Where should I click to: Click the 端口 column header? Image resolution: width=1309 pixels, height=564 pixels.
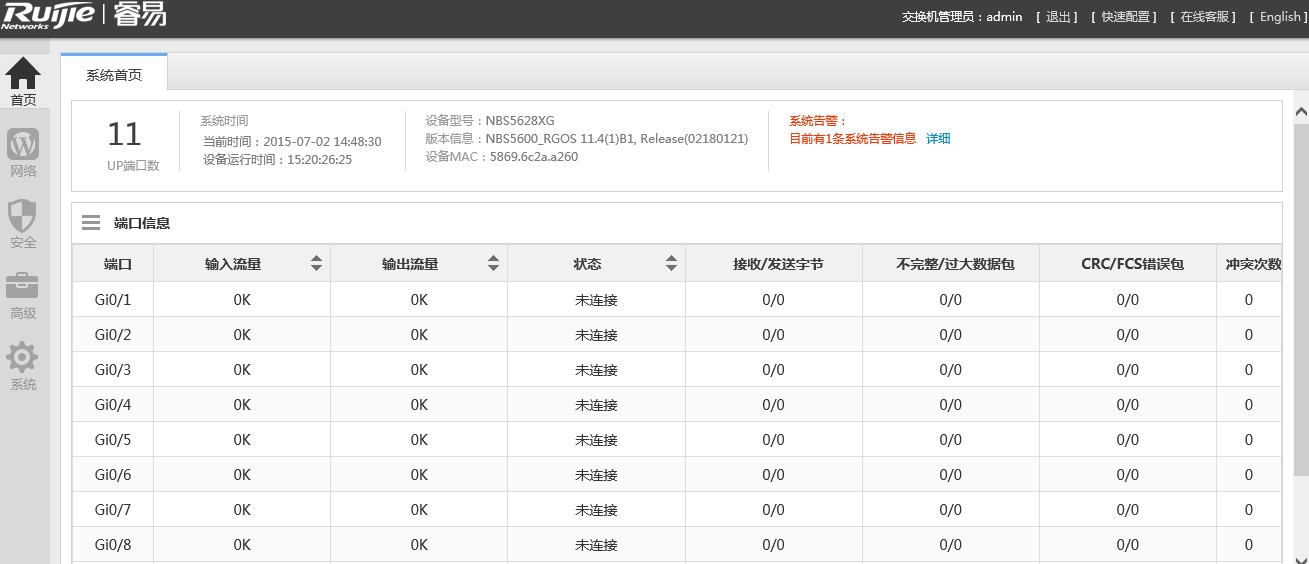[x=113, y=264]
